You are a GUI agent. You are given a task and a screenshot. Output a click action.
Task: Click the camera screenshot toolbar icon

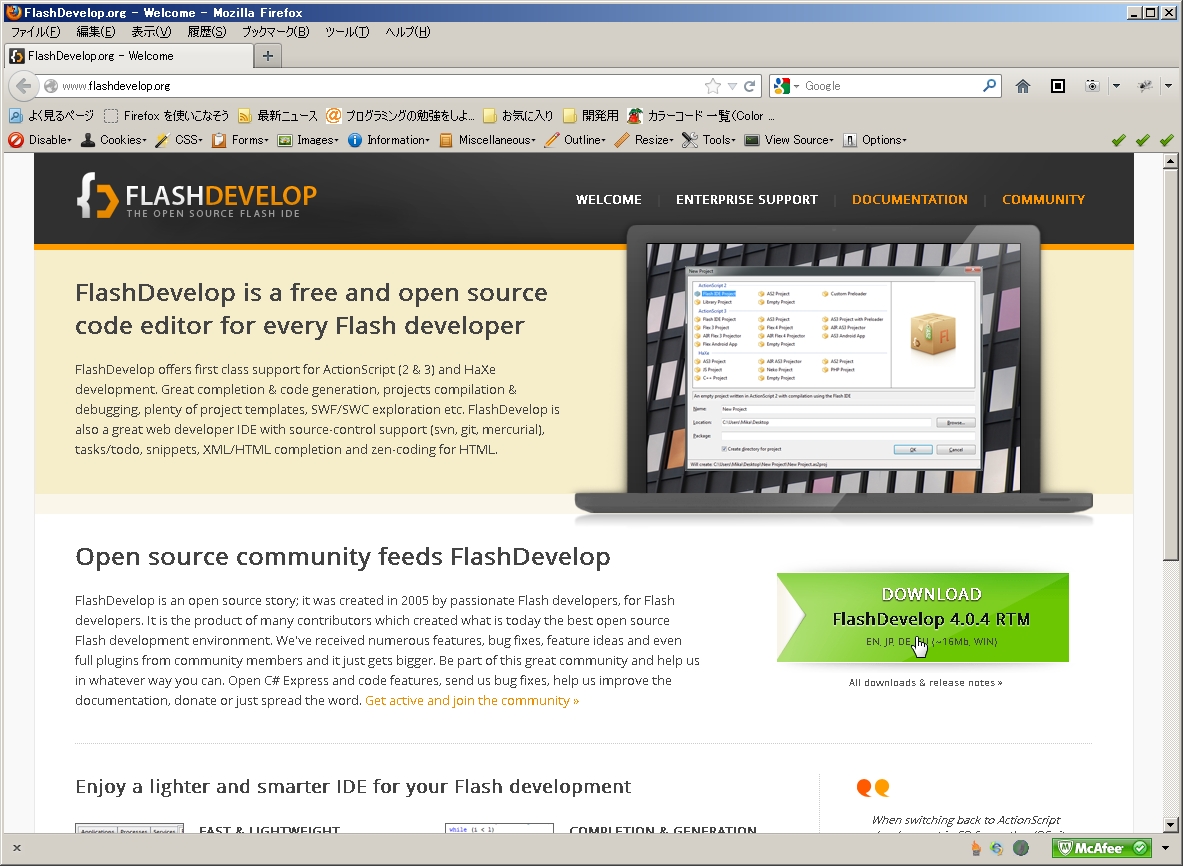pos(1092,86)
